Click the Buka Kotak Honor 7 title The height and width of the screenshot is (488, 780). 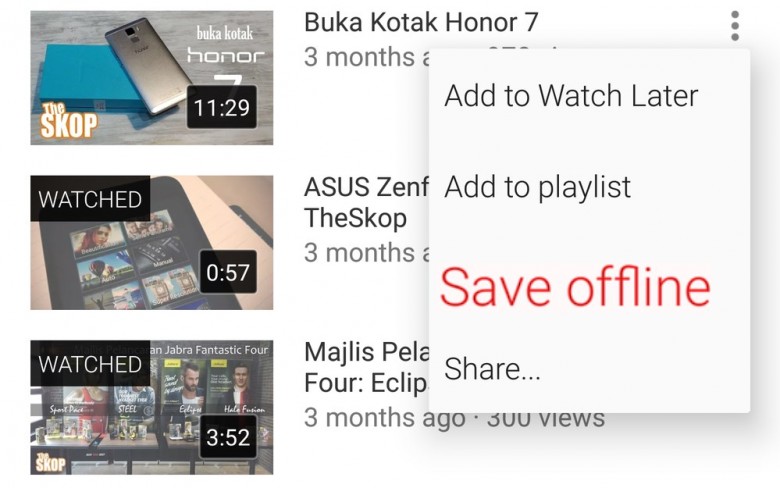[x=421, y=22]
